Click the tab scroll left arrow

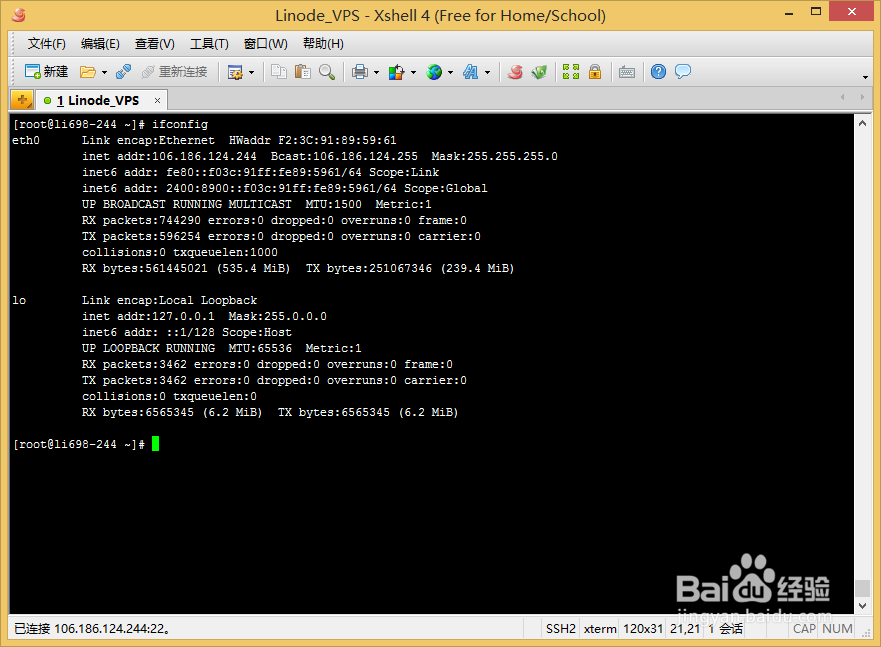coord(843,97)
